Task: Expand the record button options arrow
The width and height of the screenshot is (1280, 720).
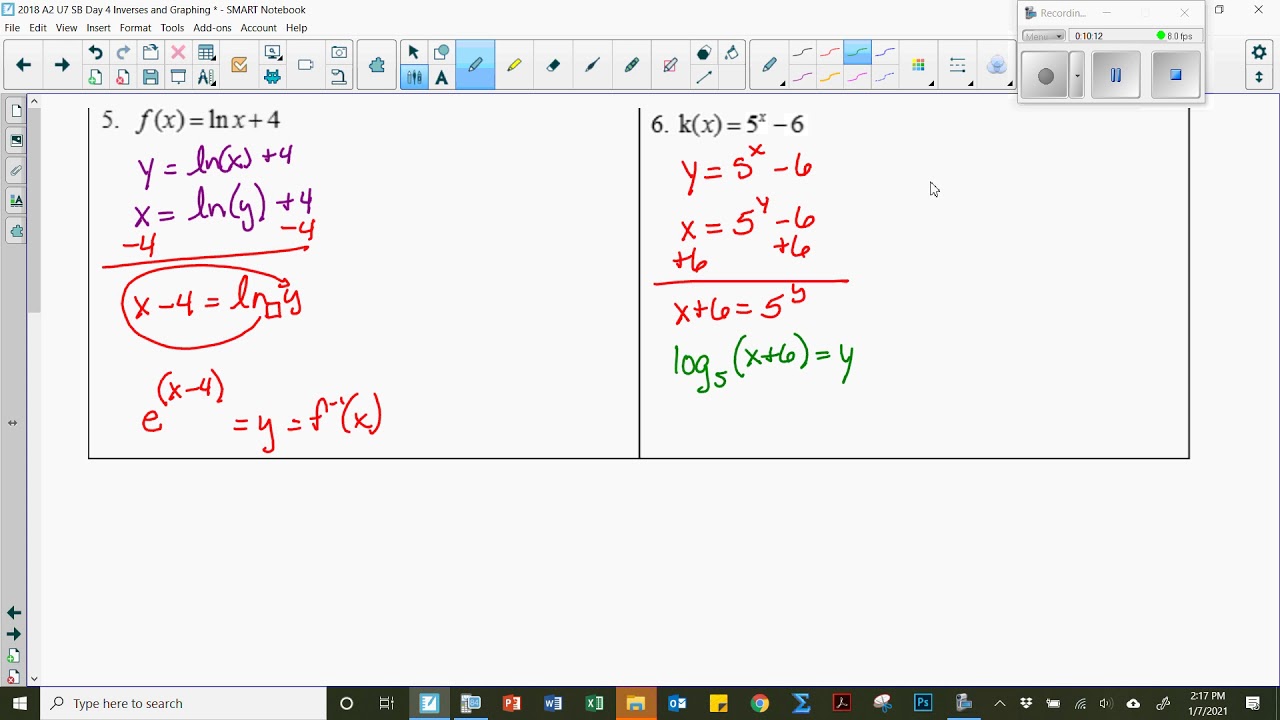Action: (1077, 76)
